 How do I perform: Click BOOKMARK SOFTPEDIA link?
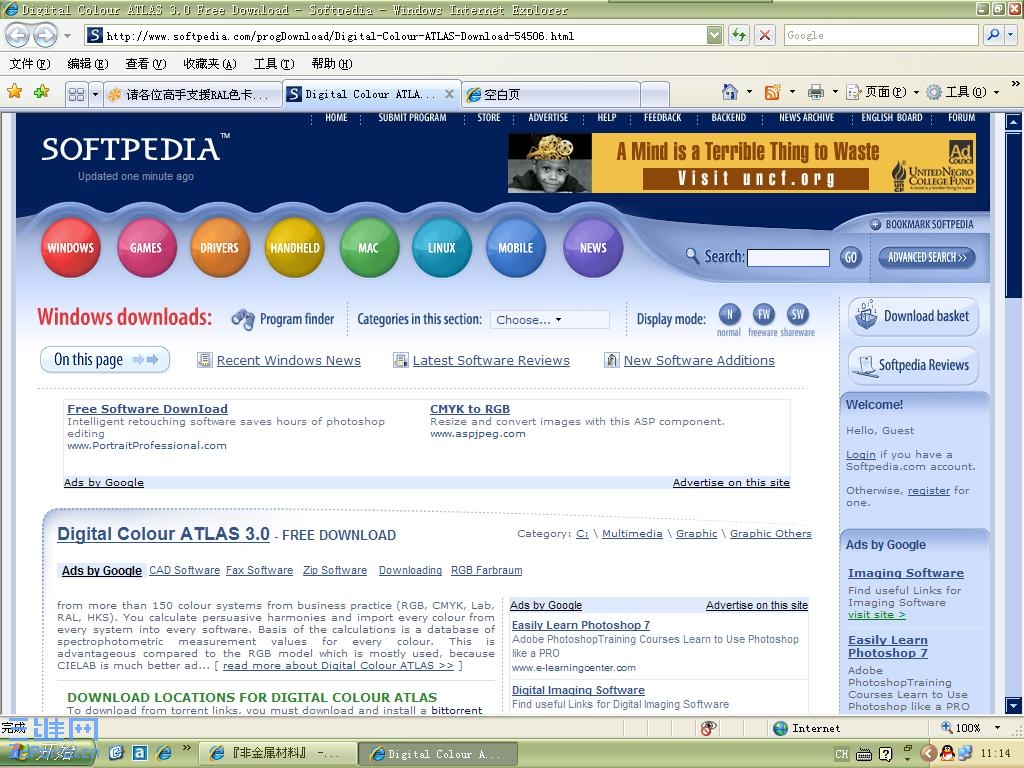[921, 224]
